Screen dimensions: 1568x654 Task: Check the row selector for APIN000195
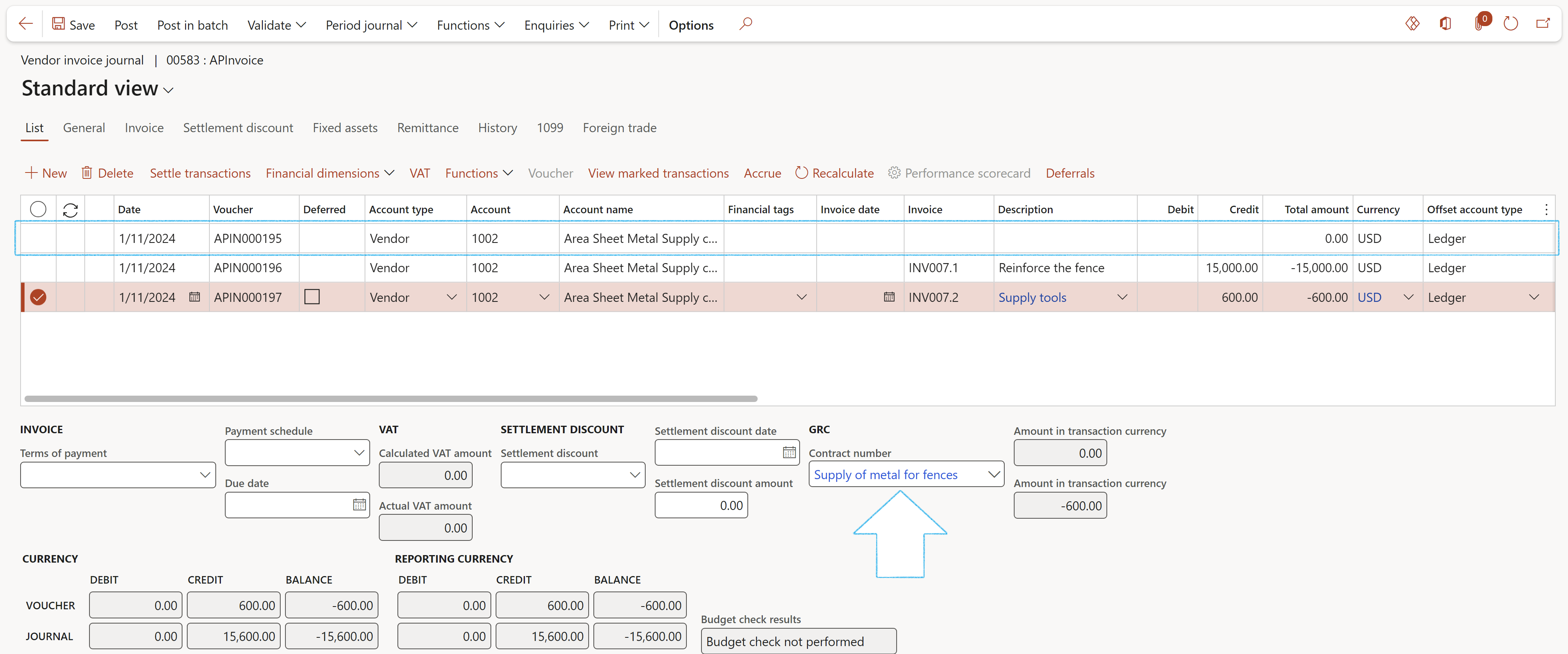(38, 238)
